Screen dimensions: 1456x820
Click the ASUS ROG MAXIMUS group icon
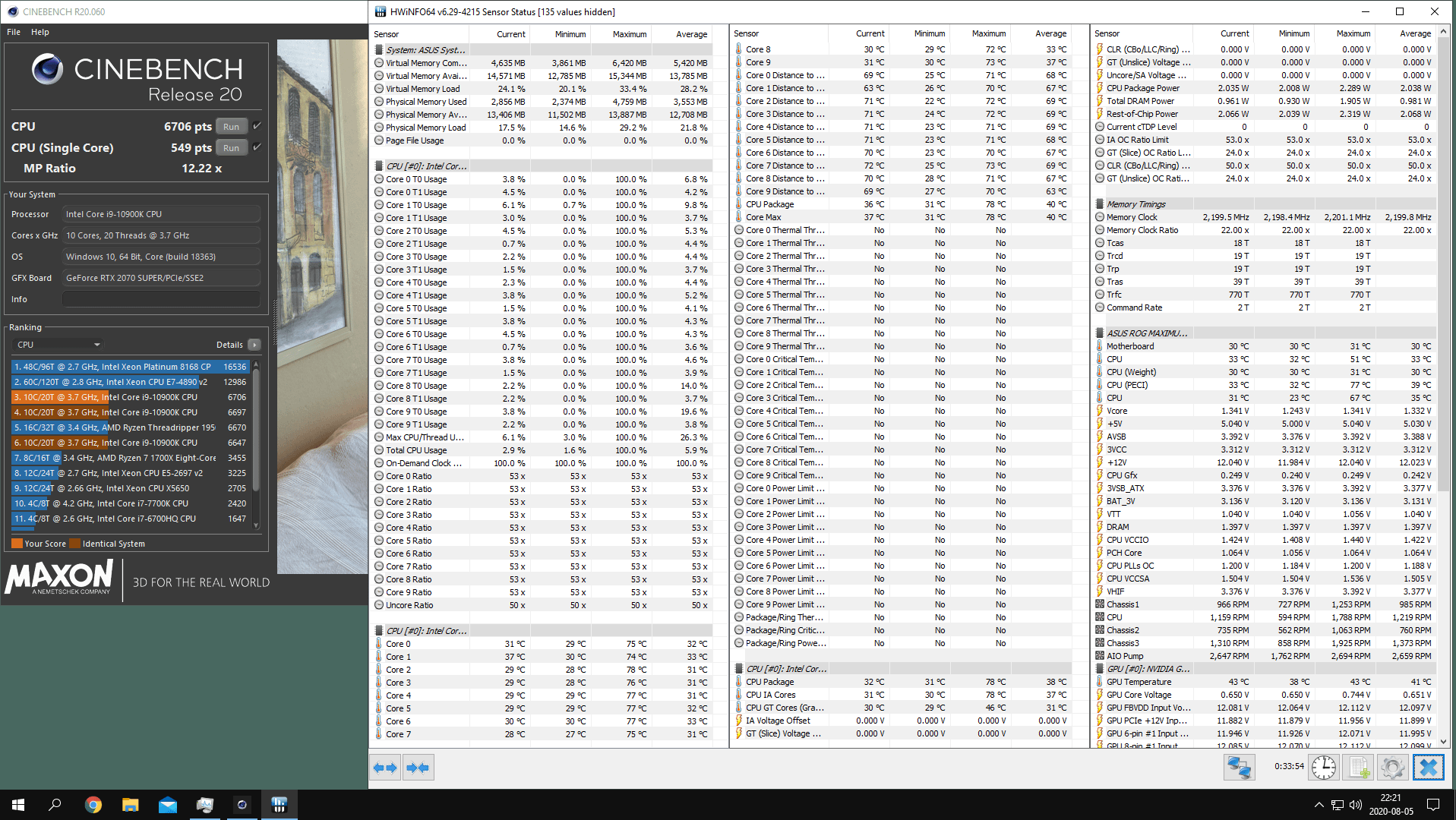click(1100, 333)
